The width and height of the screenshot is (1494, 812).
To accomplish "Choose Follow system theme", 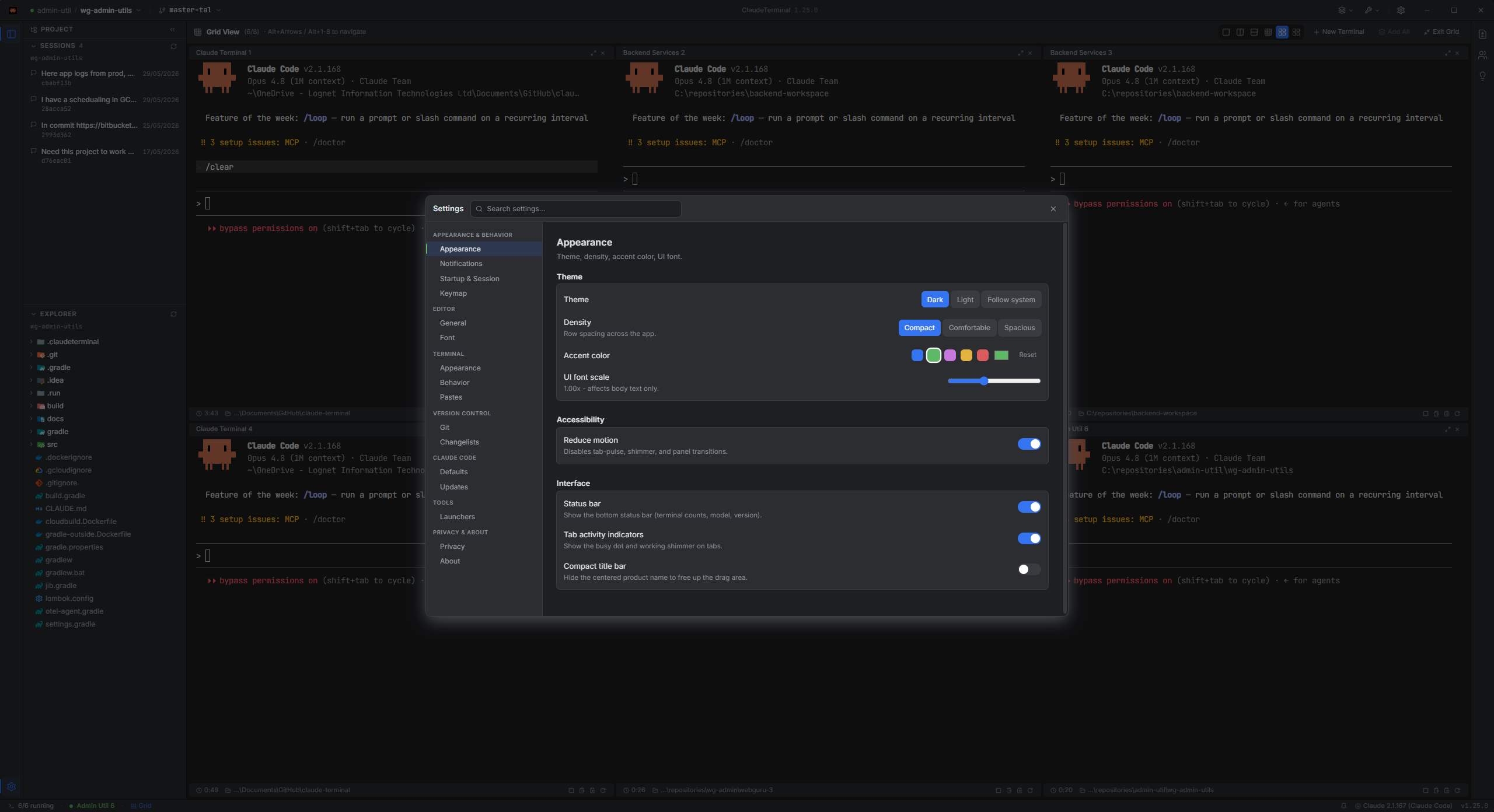I will (x=1011, y=300).
